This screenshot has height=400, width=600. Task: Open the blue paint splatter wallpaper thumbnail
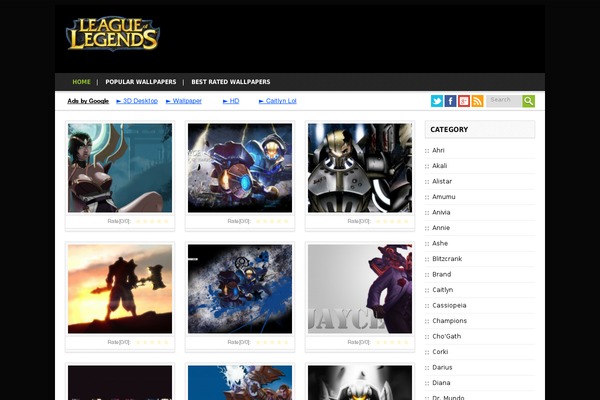pos(240,289)
